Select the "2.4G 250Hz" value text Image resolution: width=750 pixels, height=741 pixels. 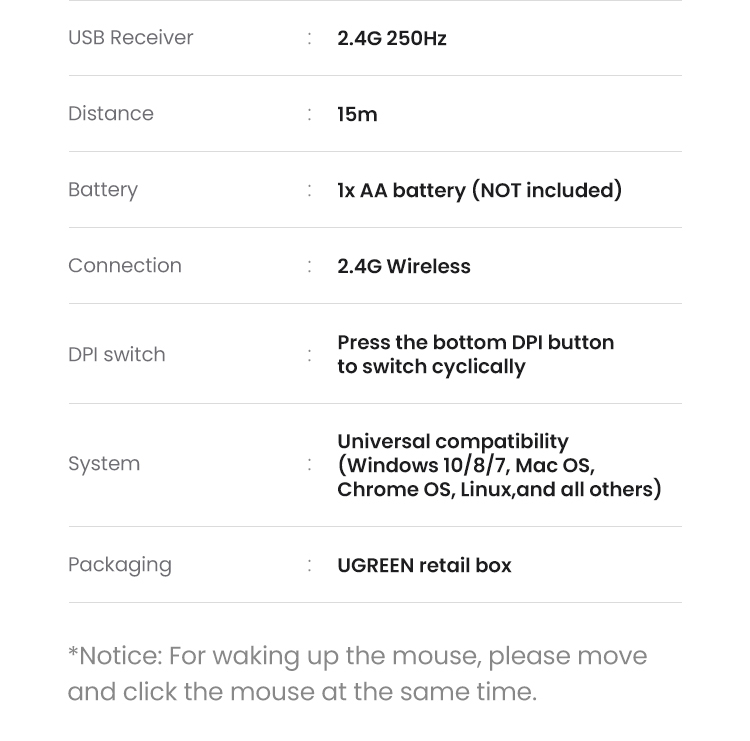(x=391, y=39)
